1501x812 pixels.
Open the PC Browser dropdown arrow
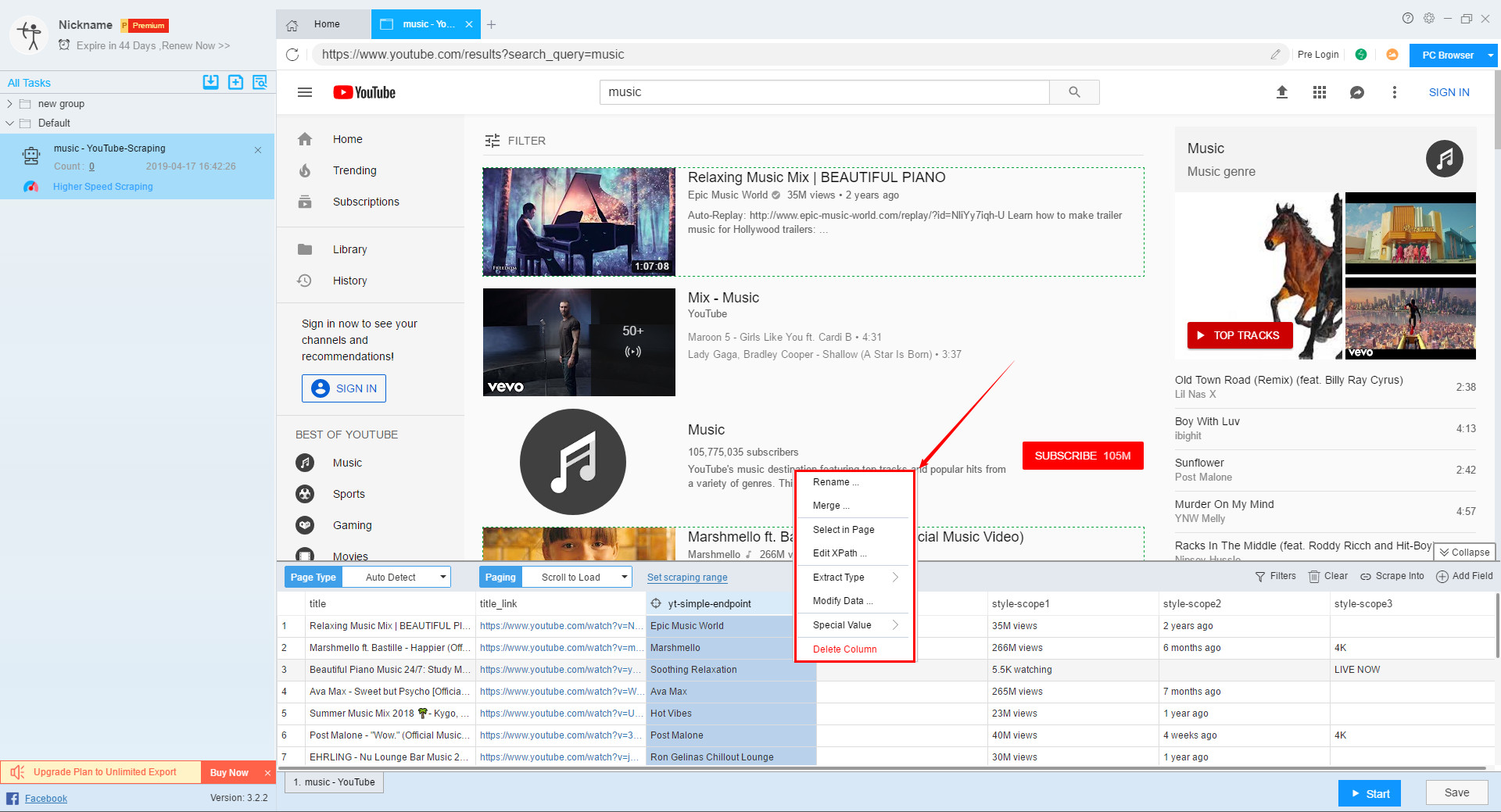1491,55
